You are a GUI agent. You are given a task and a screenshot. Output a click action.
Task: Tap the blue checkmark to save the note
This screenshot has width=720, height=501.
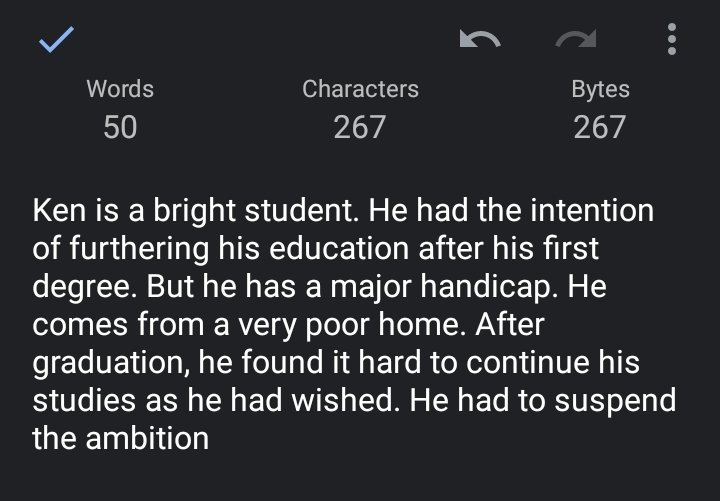click(56, 39)
